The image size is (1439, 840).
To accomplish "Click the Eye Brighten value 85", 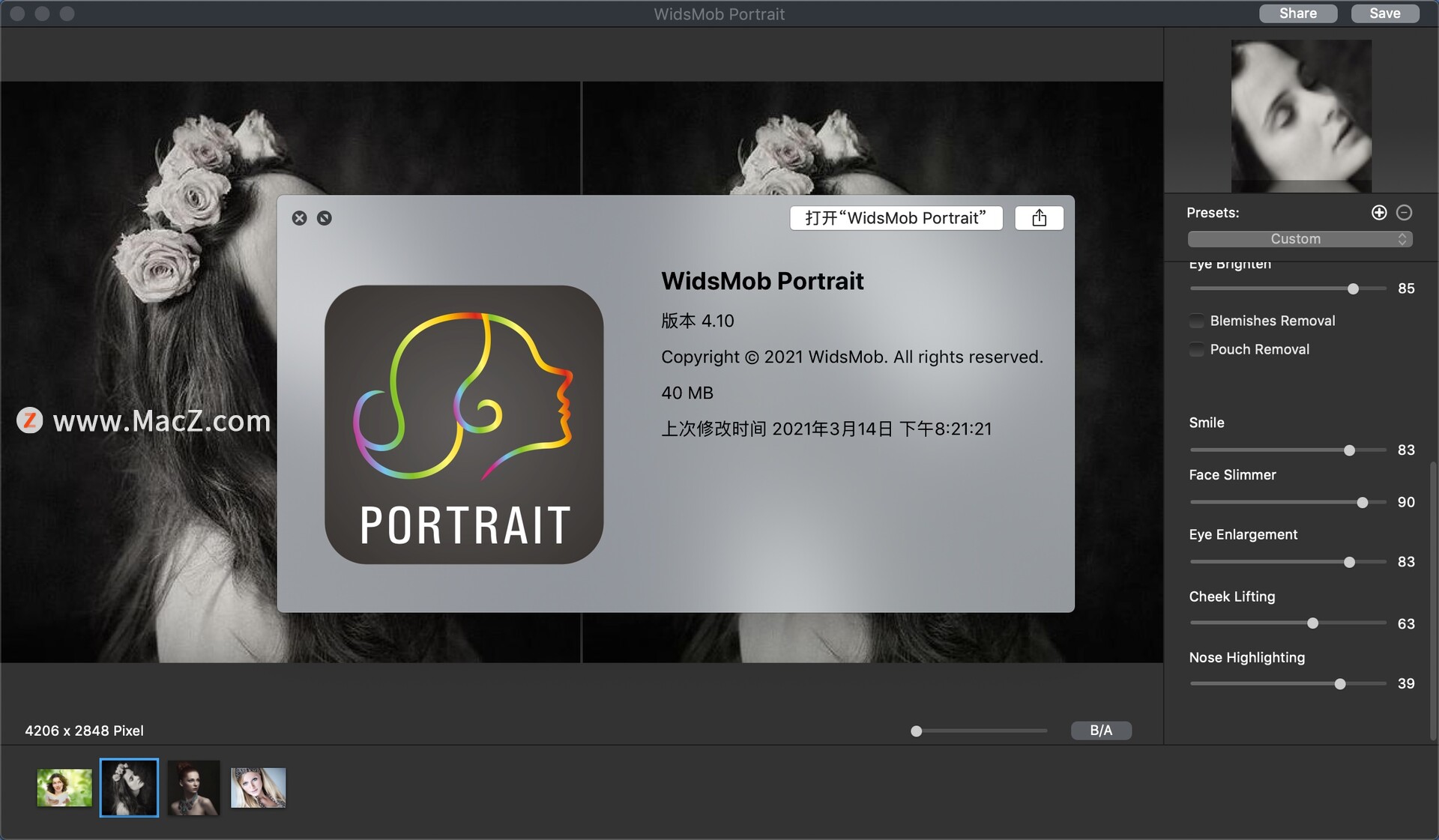I will [x=1406, y=288].
